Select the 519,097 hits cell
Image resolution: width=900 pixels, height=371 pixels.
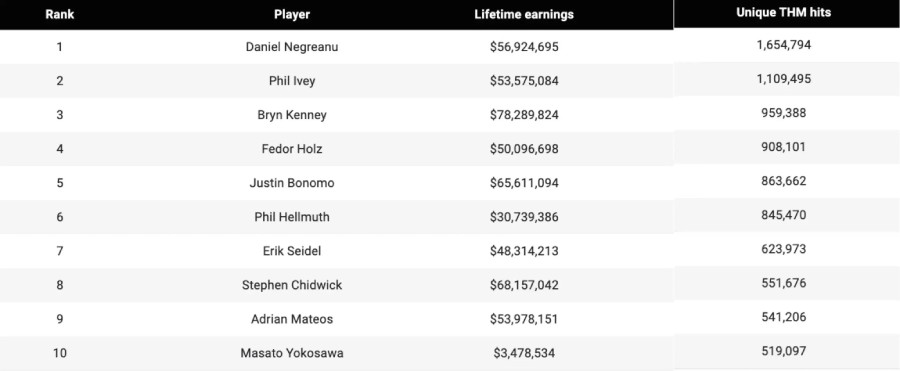click(x=783, y=351)
